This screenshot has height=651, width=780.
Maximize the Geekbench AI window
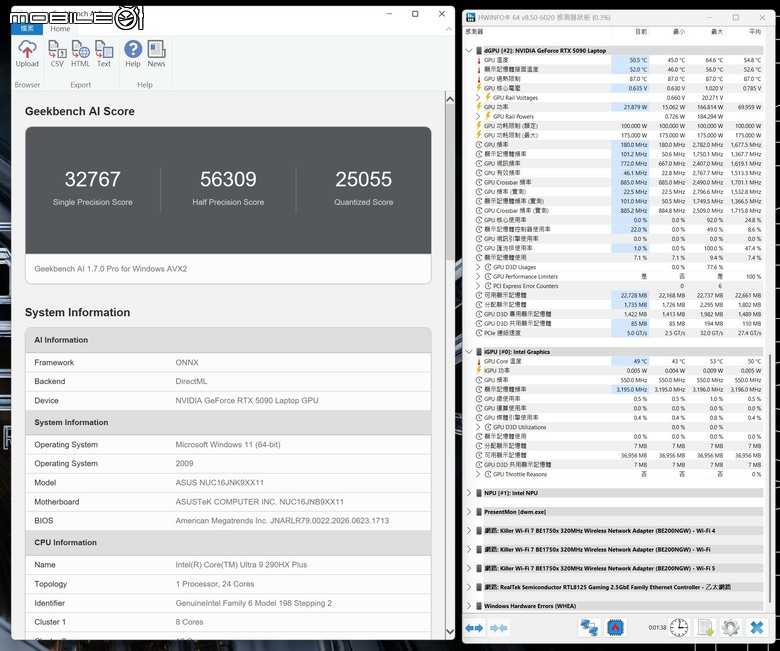[415, 14]
